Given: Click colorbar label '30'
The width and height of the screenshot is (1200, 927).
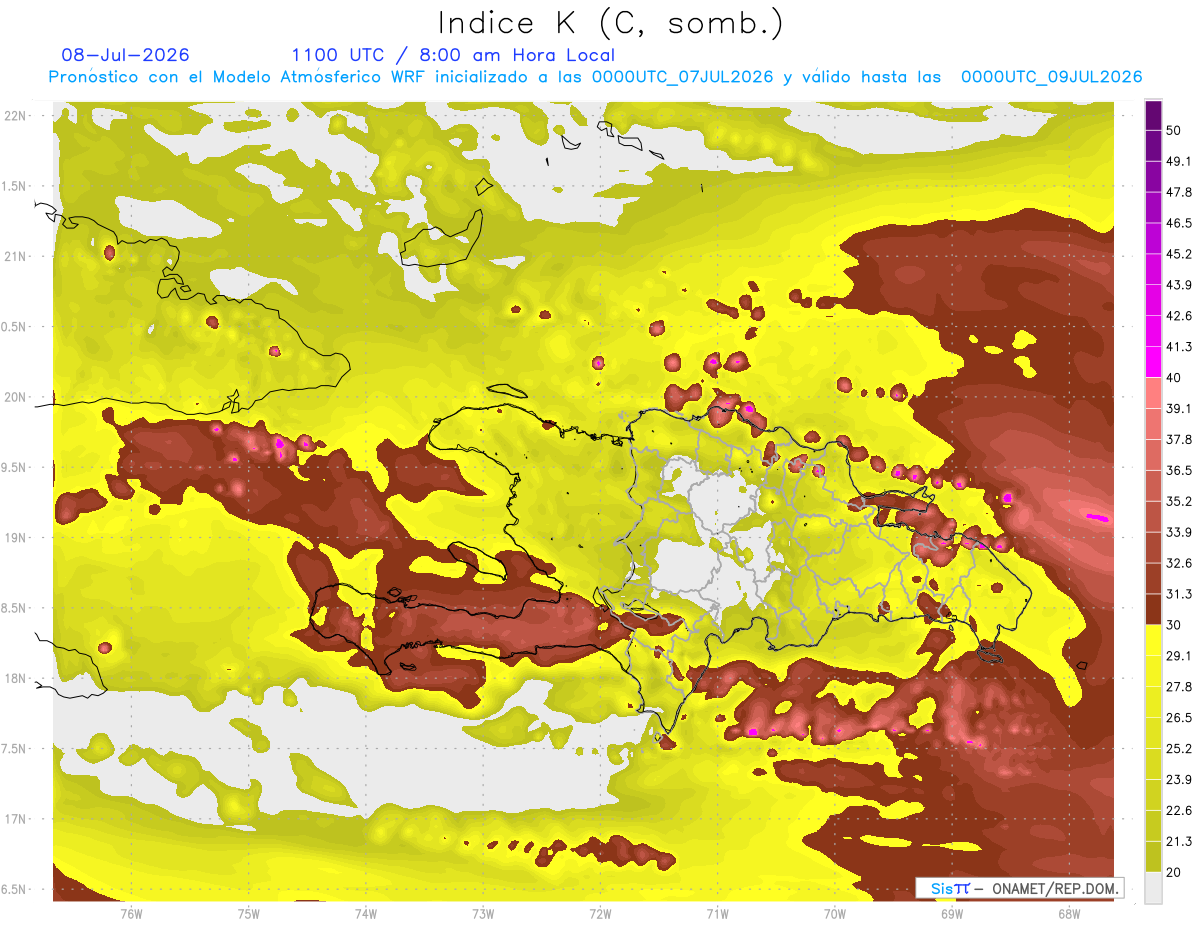Looking at the screenshot, I should point(1174,625).
